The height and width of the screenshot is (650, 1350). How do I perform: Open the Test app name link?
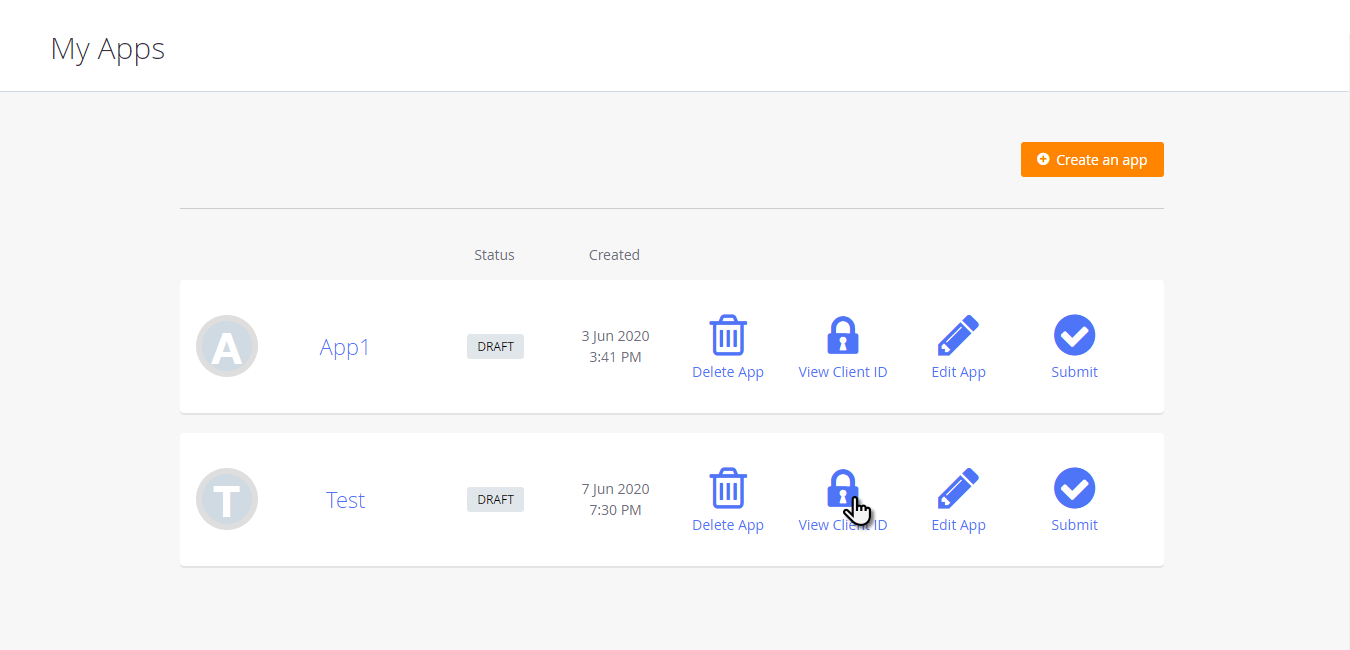click(x=345, y=500)
